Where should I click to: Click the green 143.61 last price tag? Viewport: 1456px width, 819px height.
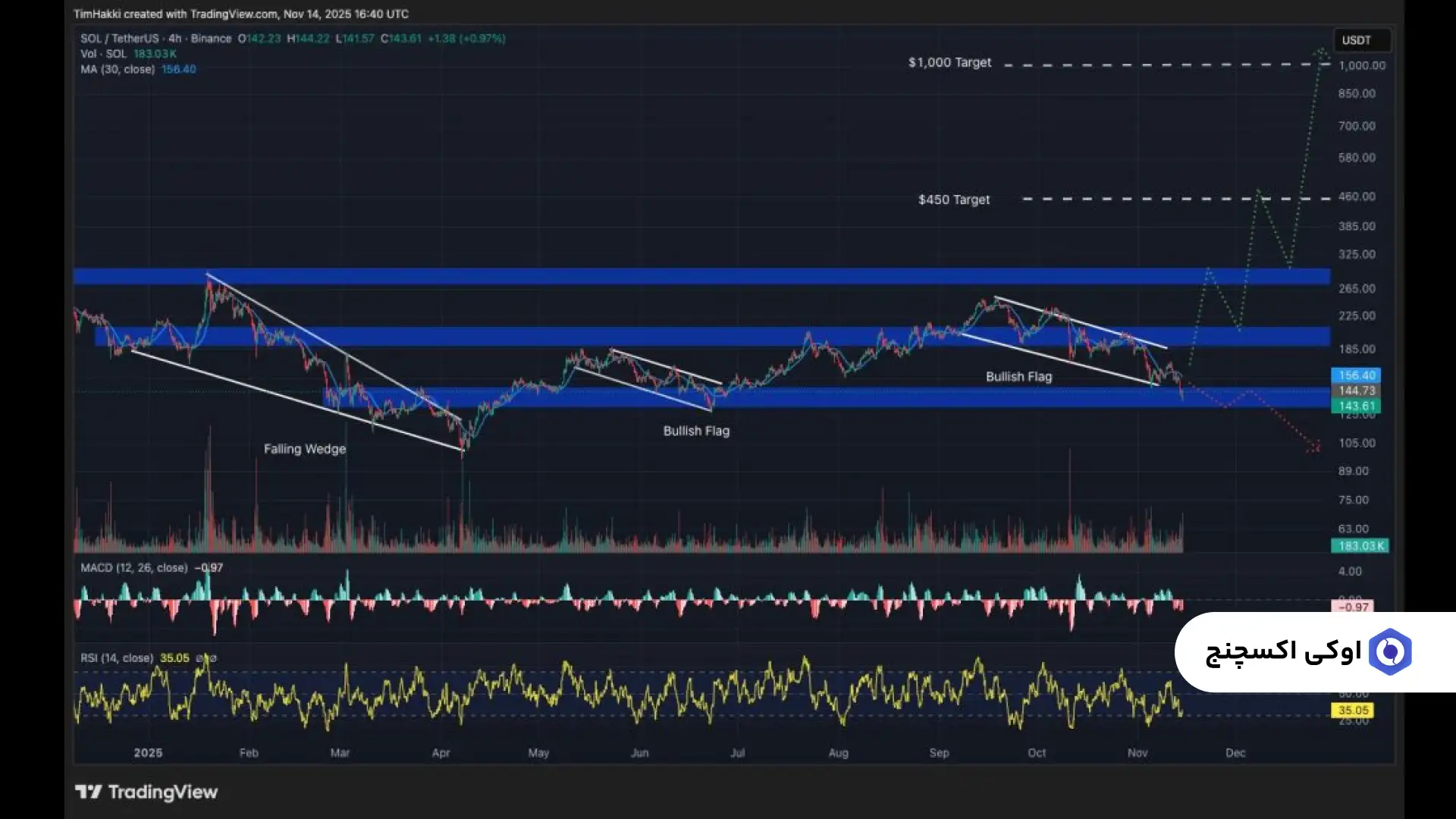1356,406
